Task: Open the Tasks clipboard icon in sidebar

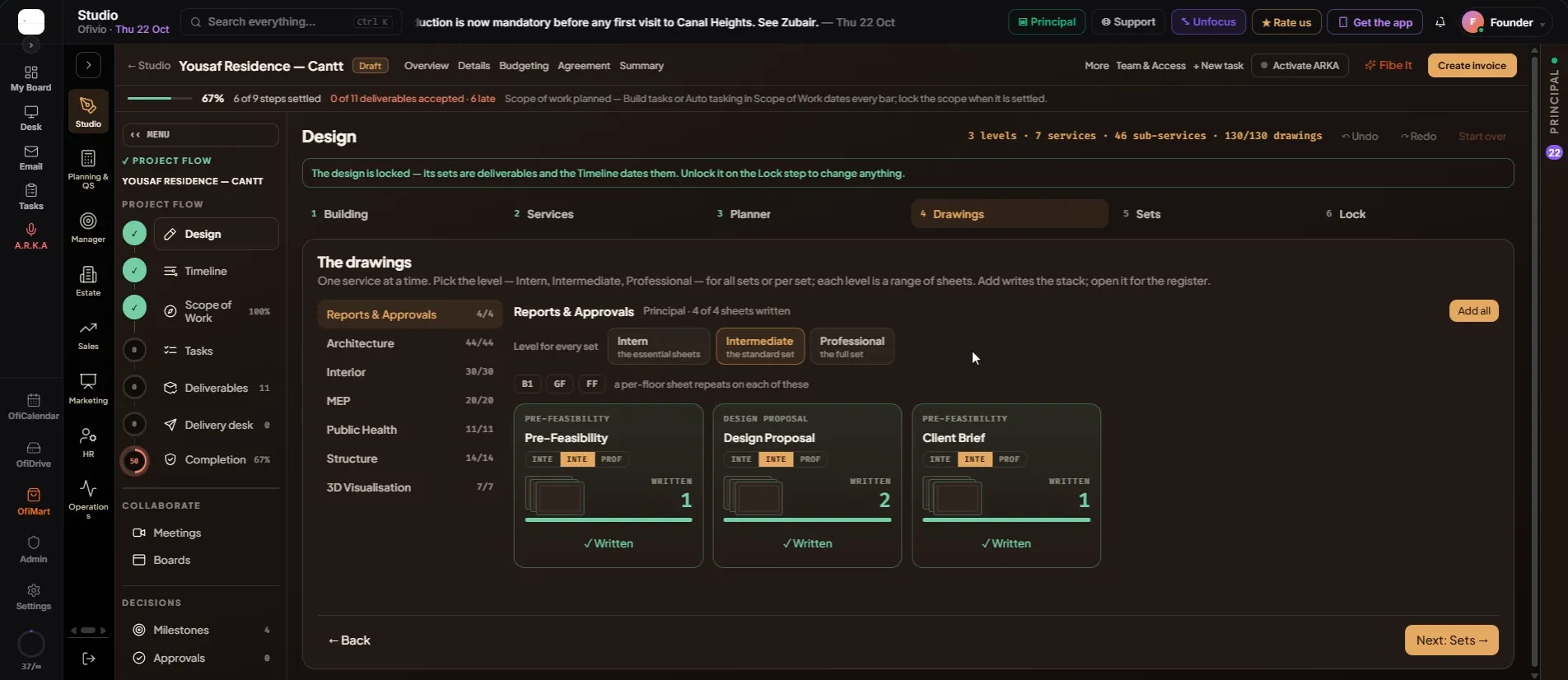Action: pyautogui.click(x=31, y=198)
